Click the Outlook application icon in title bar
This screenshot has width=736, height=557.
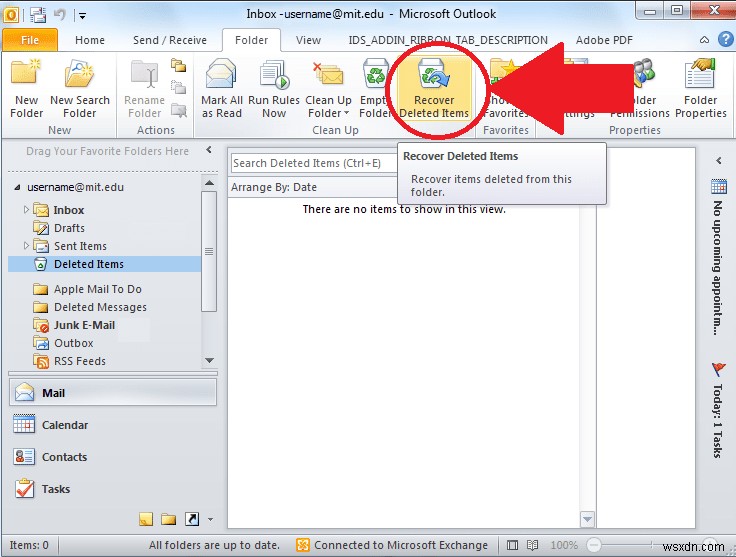11,15
